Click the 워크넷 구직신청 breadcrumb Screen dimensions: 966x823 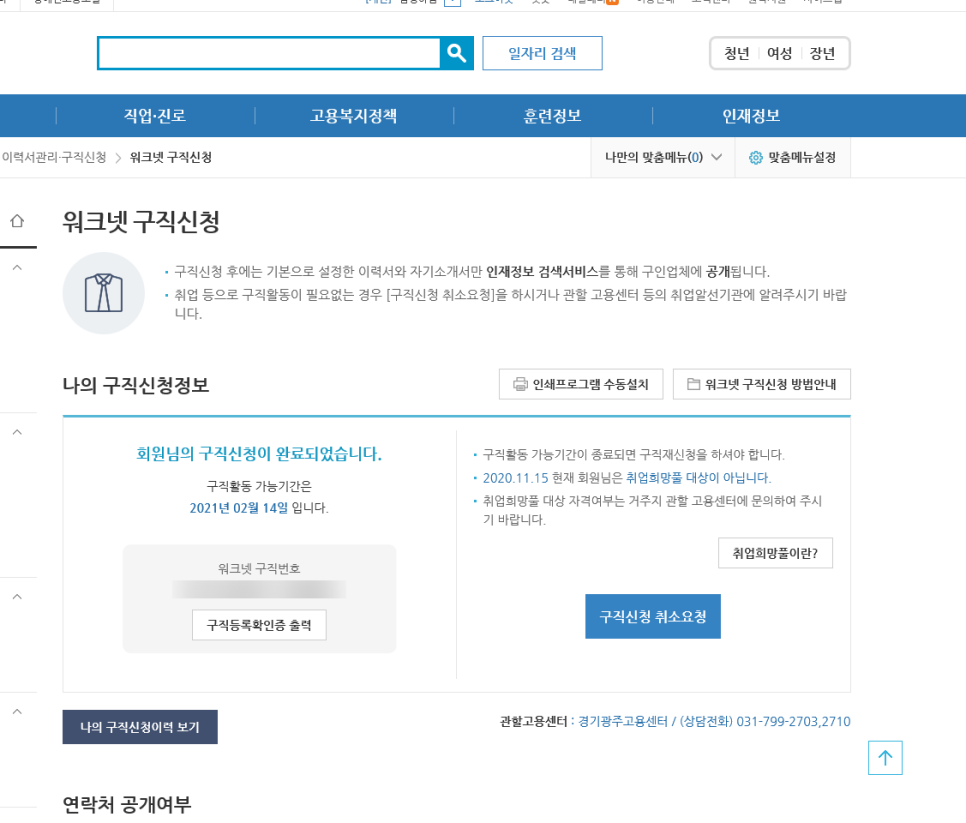[x=171, y=158]
